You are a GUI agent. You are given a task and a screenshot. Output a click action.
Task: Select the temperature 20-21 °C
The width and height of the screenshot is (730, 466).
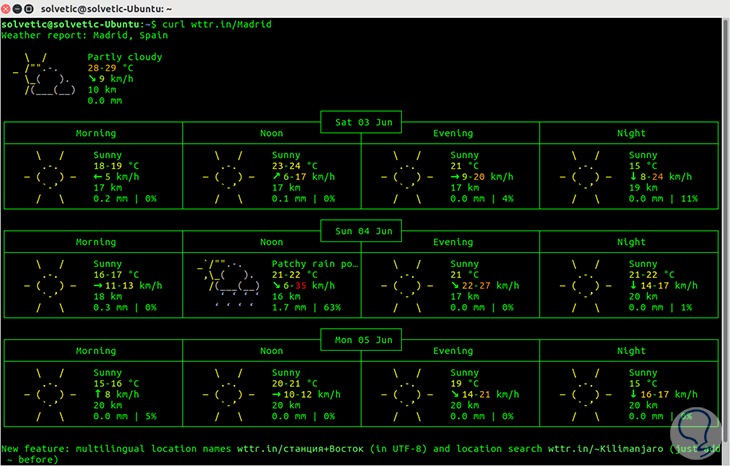click(295, 384)
